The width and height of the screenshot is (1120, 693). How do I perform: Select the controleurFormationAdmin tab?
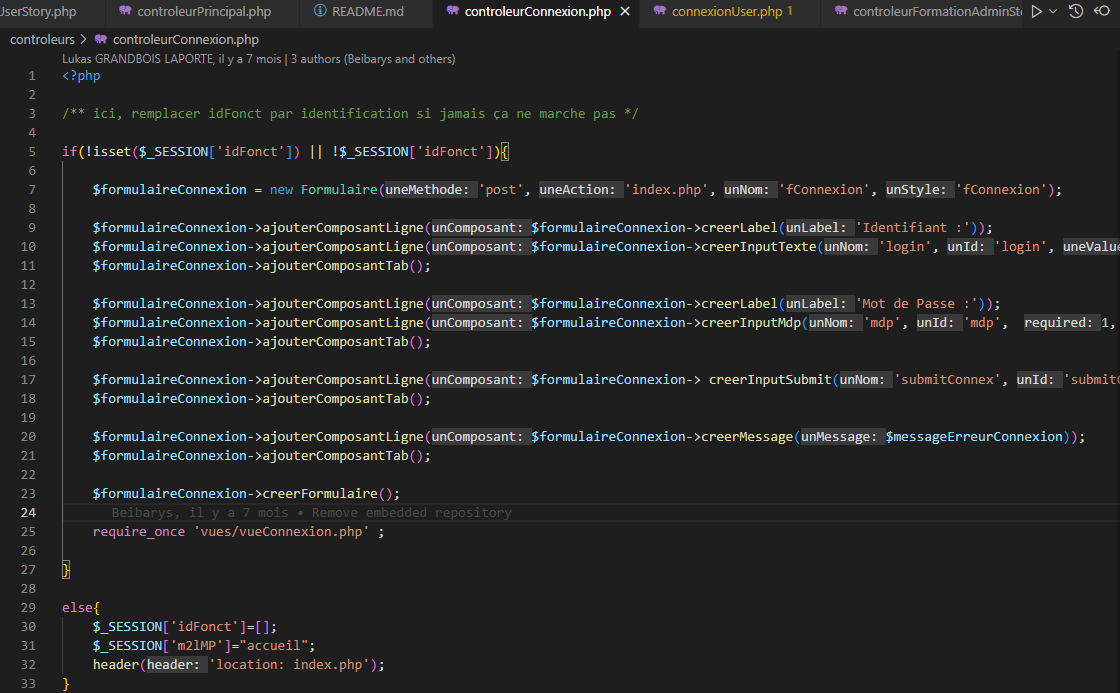pos(937,12)
